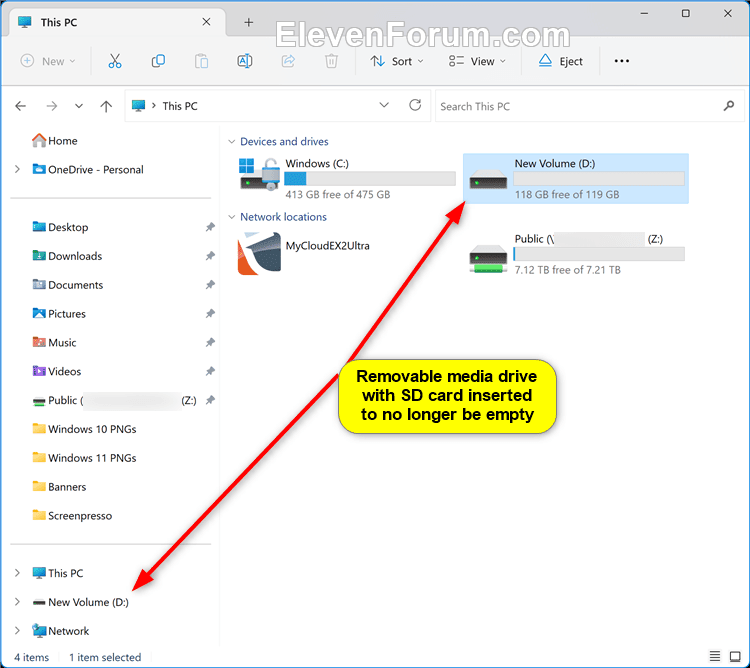The height and width of the screenshot is (668, 750).
Task: Open the See more three-dots menu
Action: point(621,61)
